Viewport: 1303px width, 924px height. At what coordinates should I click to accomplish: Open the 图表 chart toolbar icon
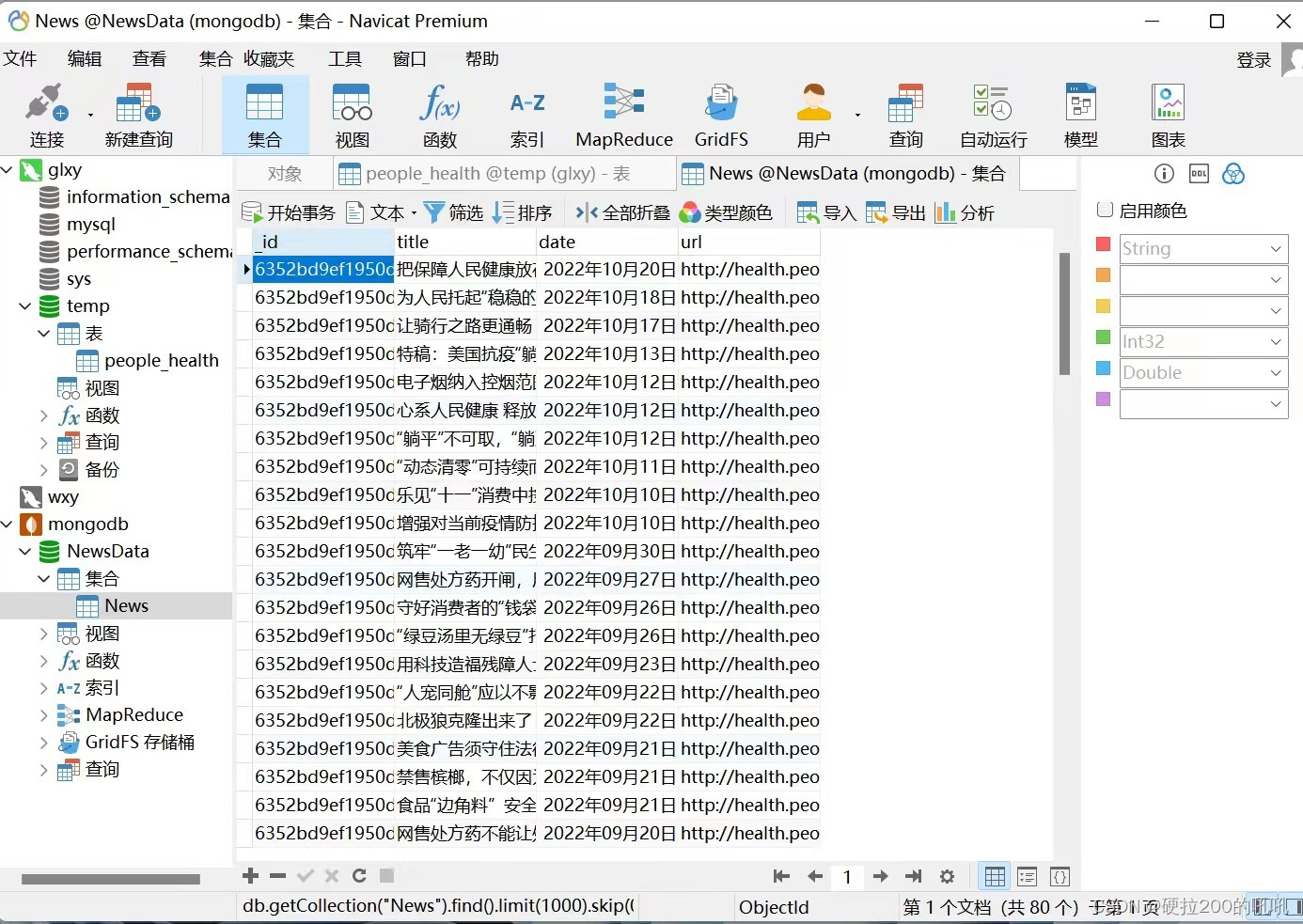tap(1169, 116)
